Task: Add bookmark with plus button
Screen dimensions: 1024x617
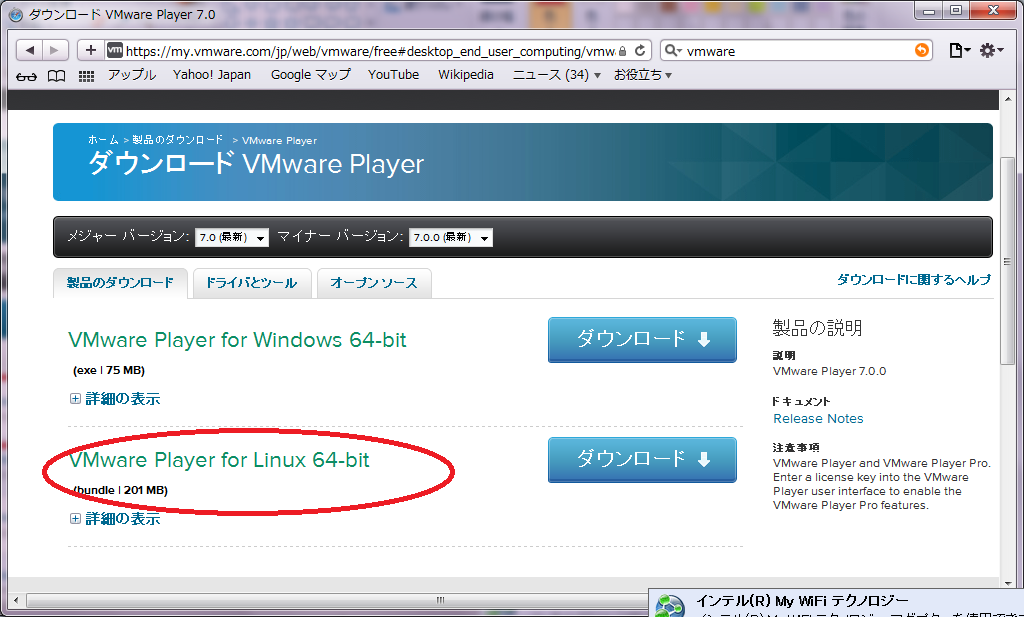Action: [91, 50]
